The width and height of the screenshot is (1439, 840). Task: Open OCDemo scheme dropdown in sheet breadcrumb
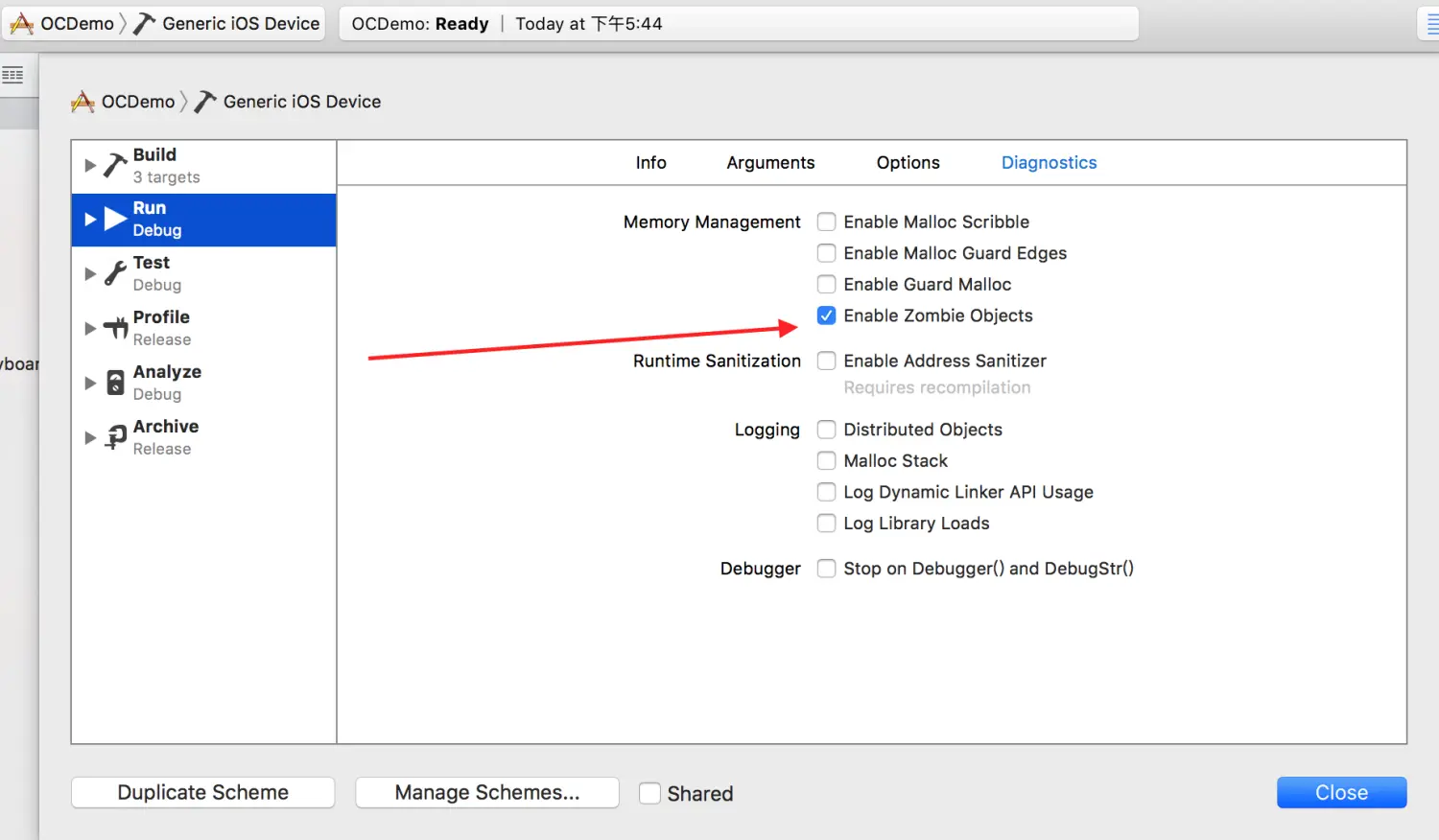pos(124,102)
